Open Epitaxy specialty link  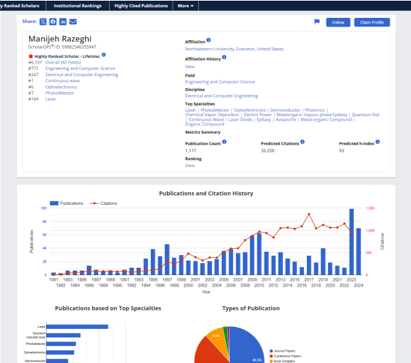pos(264,119)
